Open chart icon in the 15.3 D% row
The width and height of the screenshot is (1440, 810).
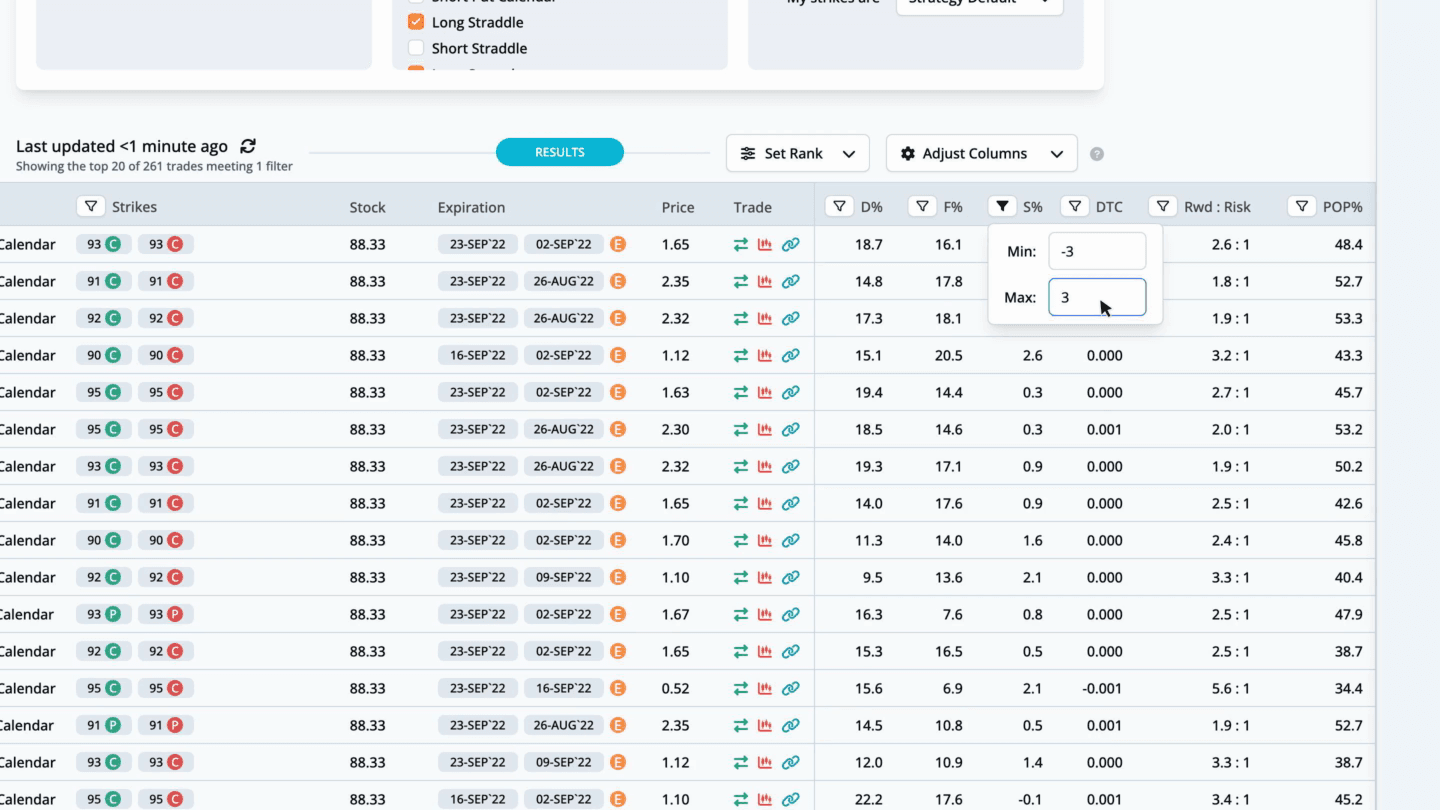[x=765, y=651]
